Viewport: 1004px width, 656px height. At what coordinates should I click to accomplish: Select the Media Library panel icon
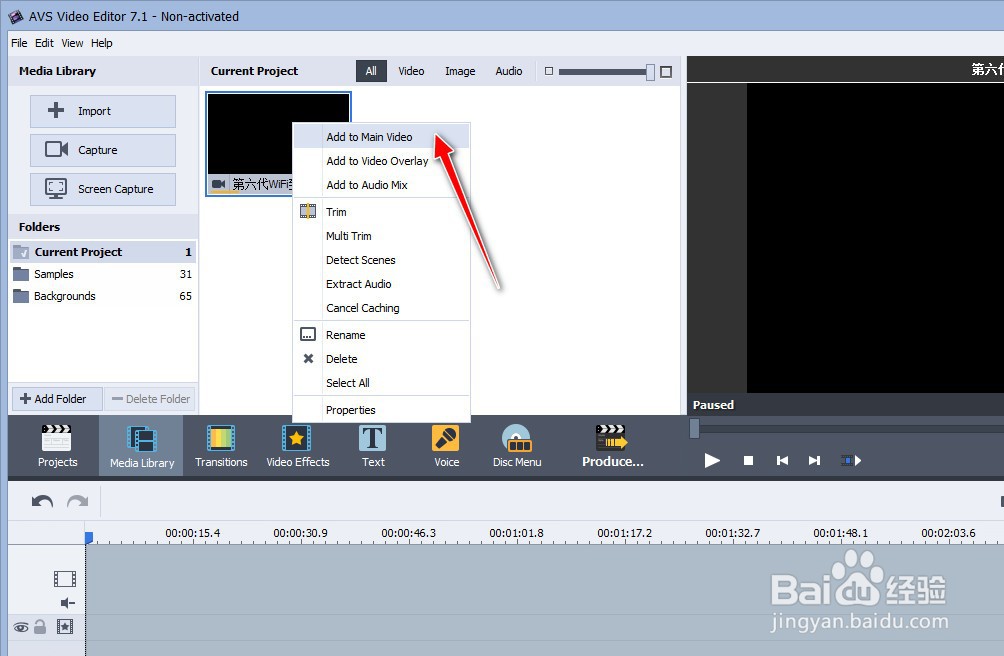pyautogui.click(x=141, y=445)
